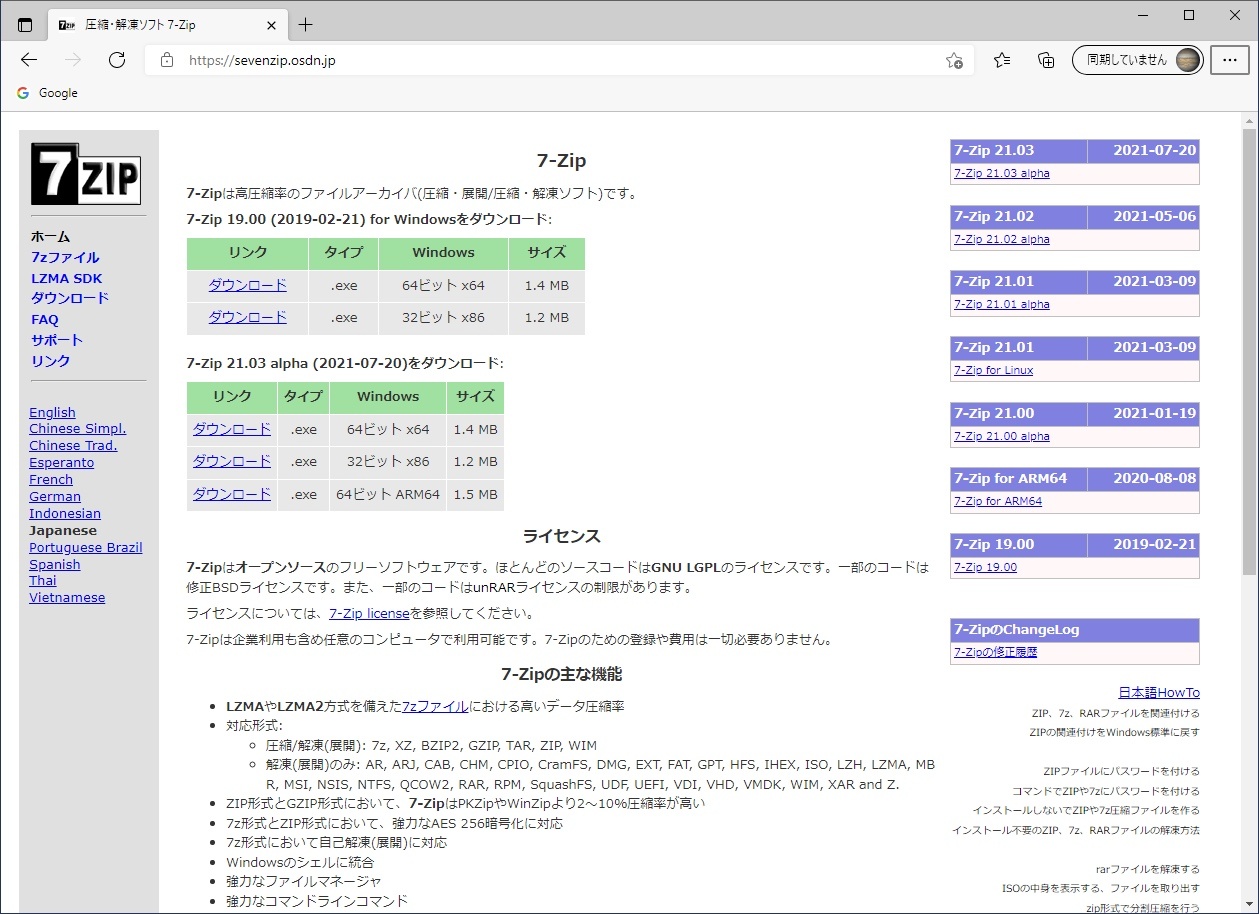This screenshot has width=1259, height=914.
Task: Close the 7-Zip browser tab
Action: pyautogui.click(x=271, y=25)
